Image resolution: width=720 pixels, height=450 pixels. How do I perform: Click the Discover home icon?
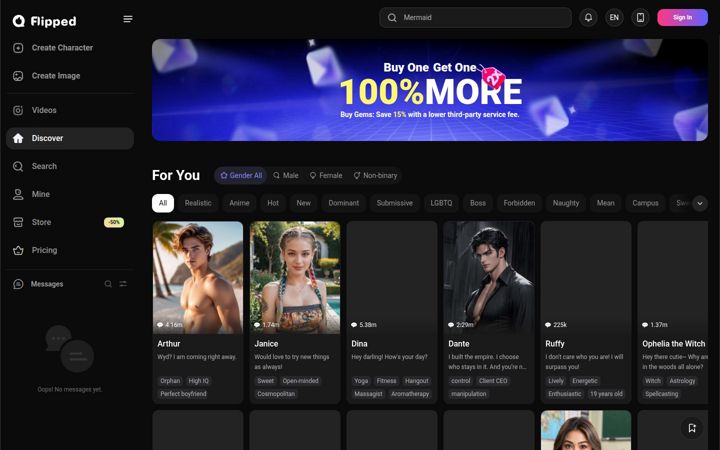(x=18, y=138)
